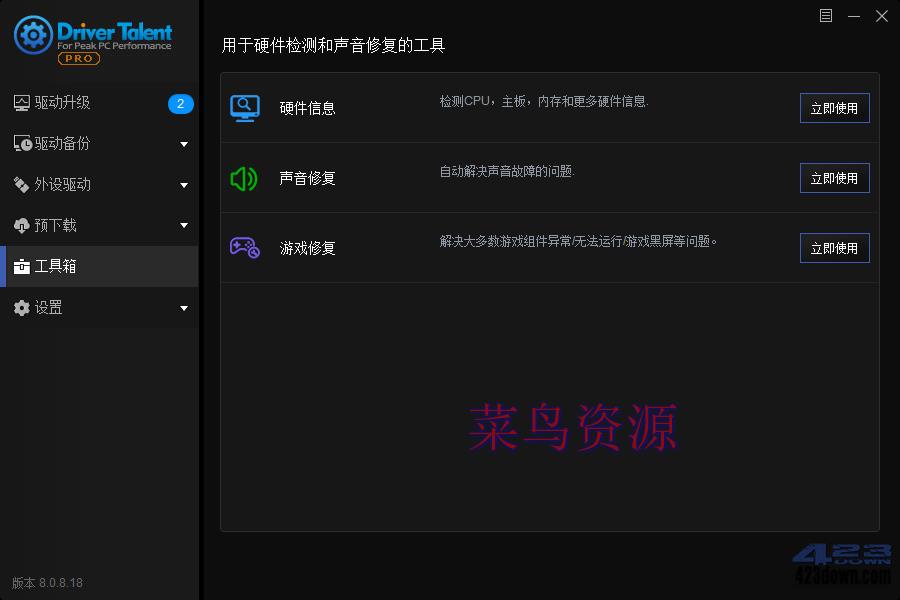900x600 pixels.
Task: Open 设置 using the gear icon
Action: [x=22, y=307]
